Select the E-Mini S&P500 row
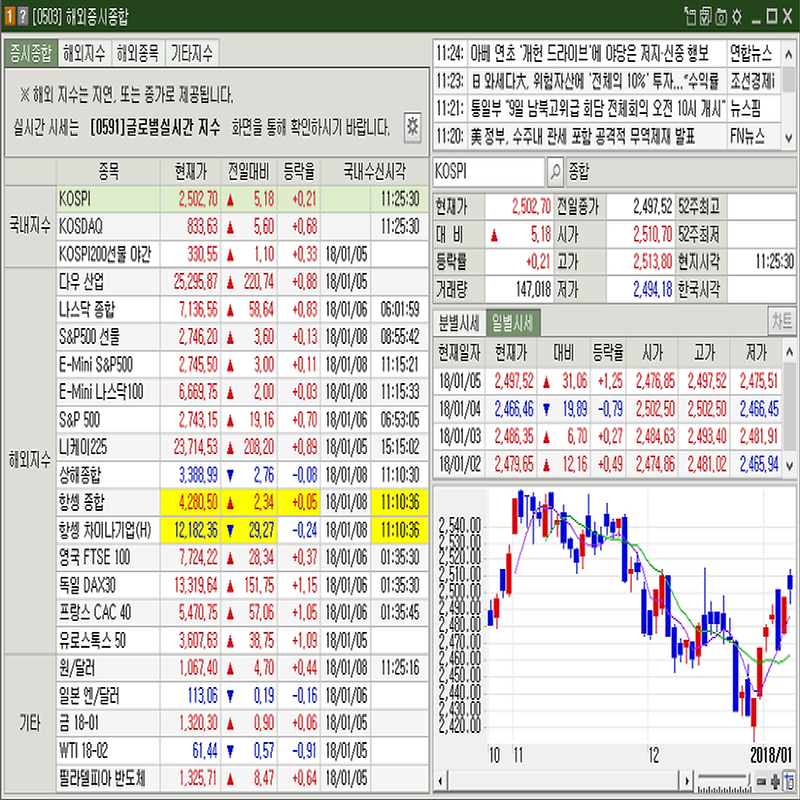 click(242, 364)
